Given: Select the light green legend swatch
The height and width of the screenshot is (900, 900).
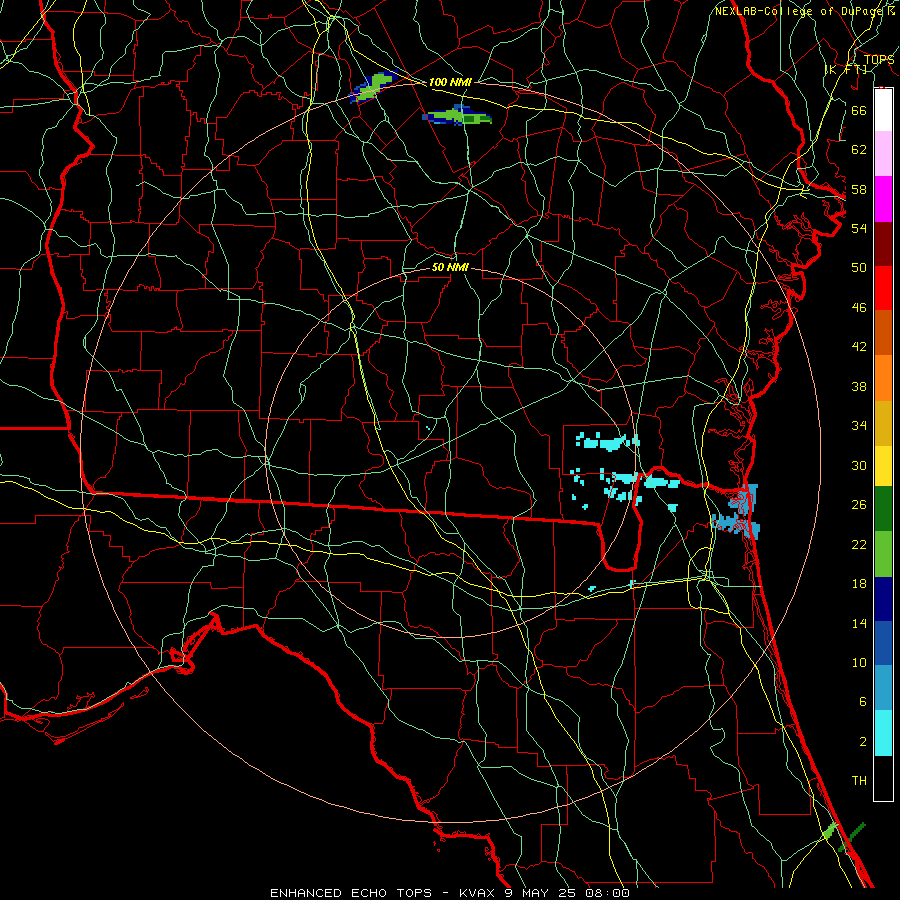Looking at the screenshot, I should click(x=883, y=554).
